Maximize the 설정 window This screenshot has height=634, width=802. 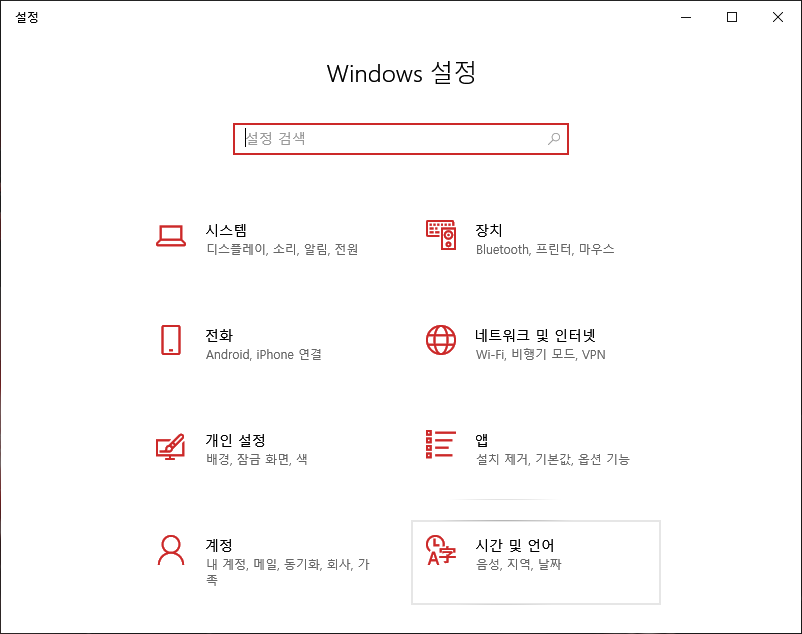(732, 17)
